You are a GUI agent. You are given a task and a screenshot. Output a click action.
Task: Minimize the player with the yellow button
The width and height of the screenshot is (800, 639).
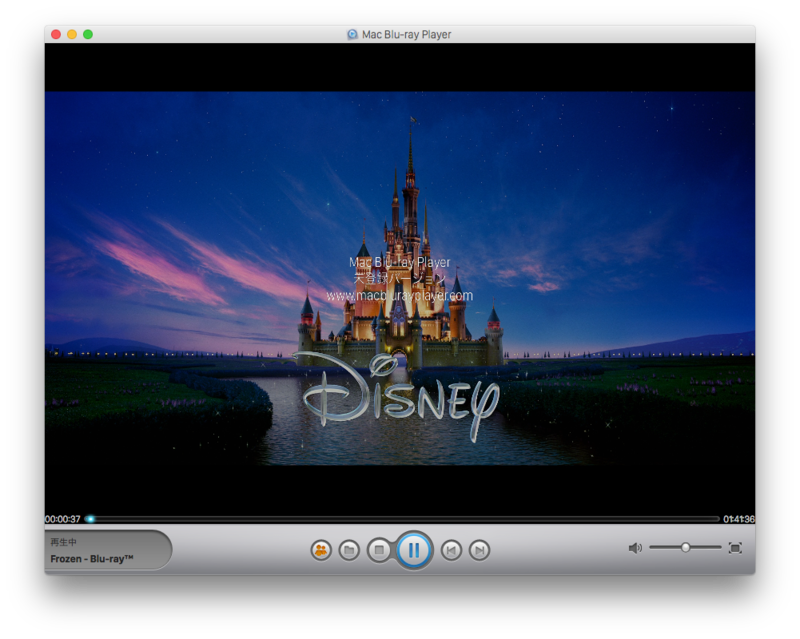point(72,34)
